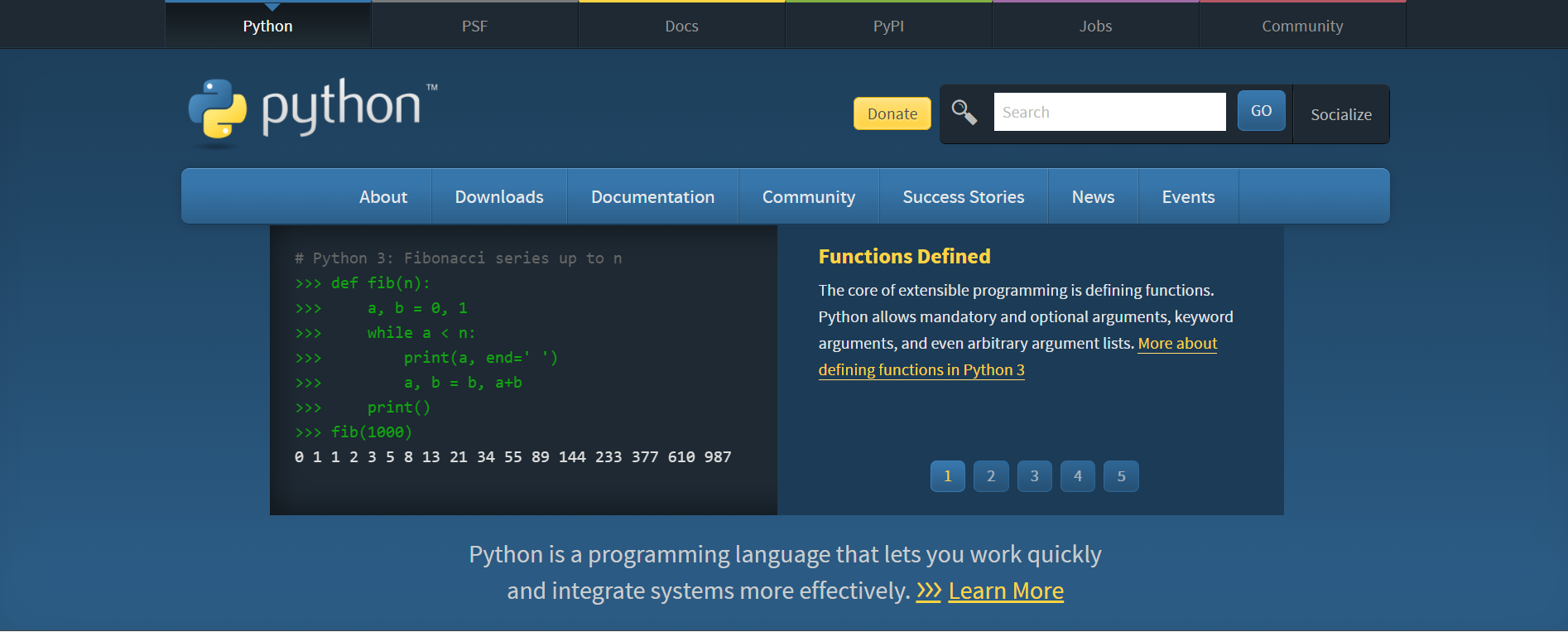Open the Documentation navigation menu

pyautogui.click(x=653, y=196)
